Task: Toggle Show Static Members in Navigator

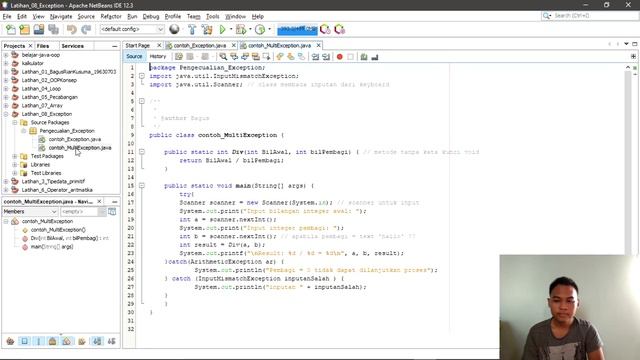Action: 39,341
